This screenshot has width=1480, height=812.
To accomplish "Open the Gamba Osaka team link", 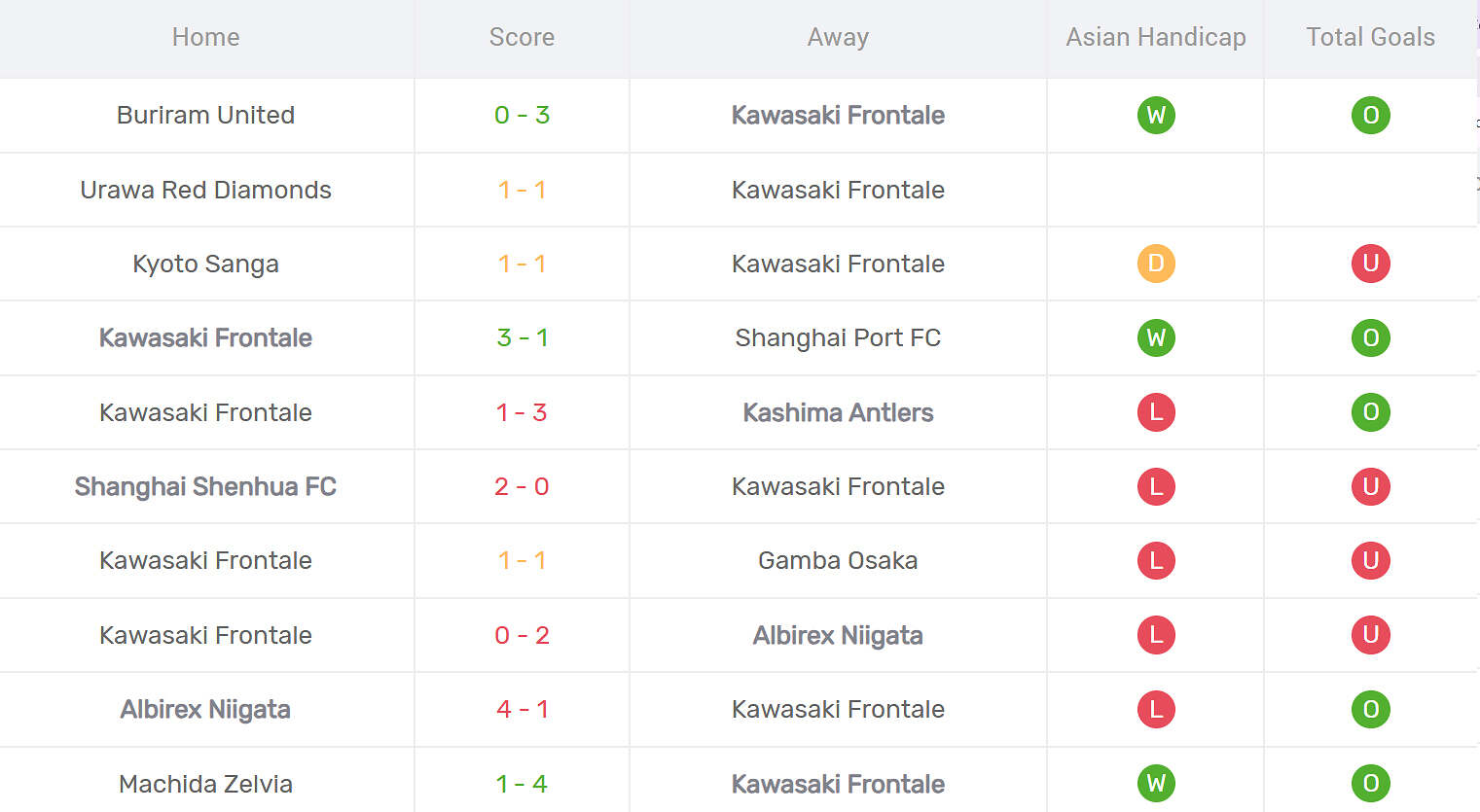I will pos(838,560).
